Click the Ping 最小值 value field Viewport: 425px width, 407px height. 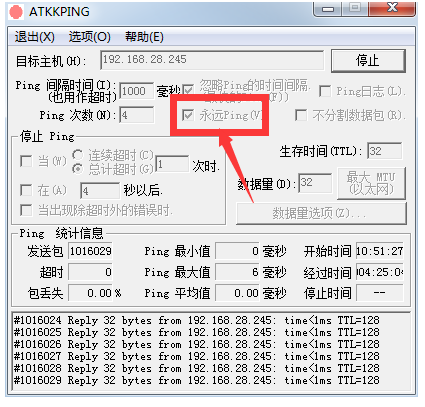point(237,251)
